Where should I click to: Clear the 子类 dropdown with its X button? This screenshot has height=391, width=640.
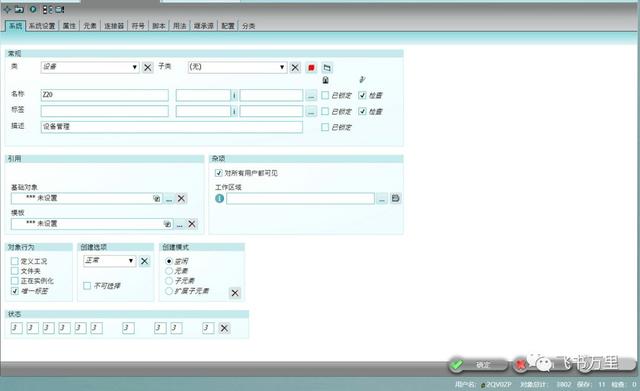tap(295, 67)
